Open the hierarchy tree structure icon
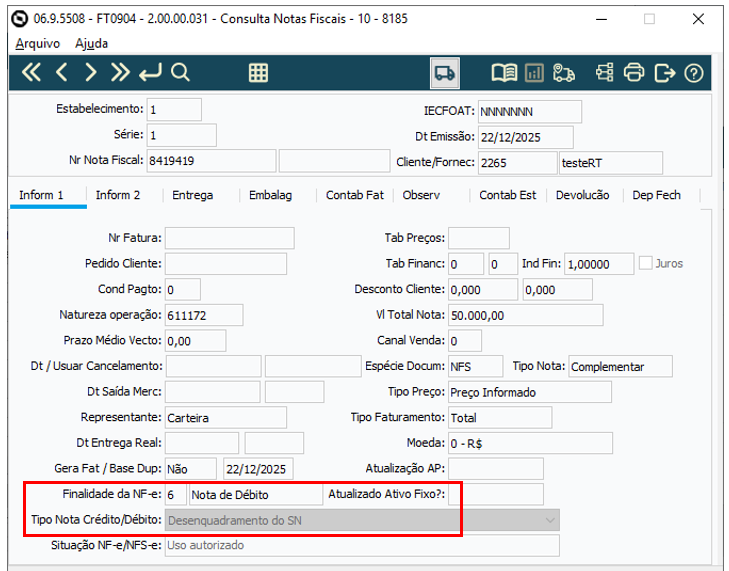The height and width of the screenshot is (571, 729). coord(604,73)
